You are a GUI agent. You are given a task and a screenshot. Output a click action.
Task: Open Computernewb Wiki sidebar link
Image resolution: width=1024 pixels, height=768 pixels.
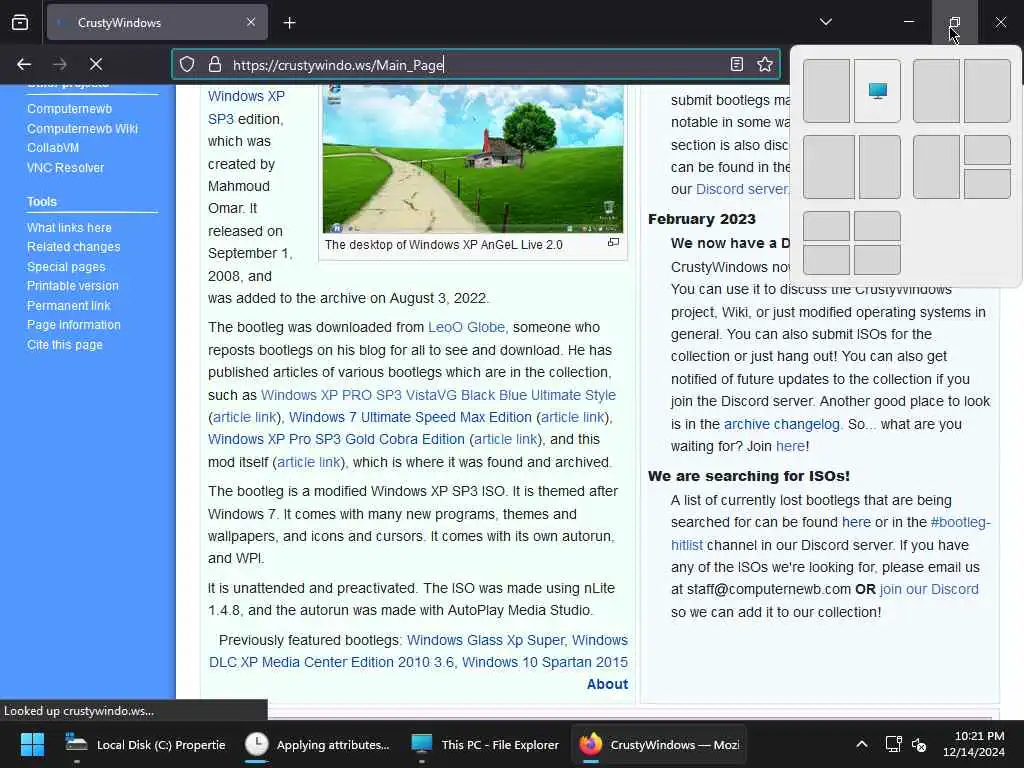(x=82, y=129)
